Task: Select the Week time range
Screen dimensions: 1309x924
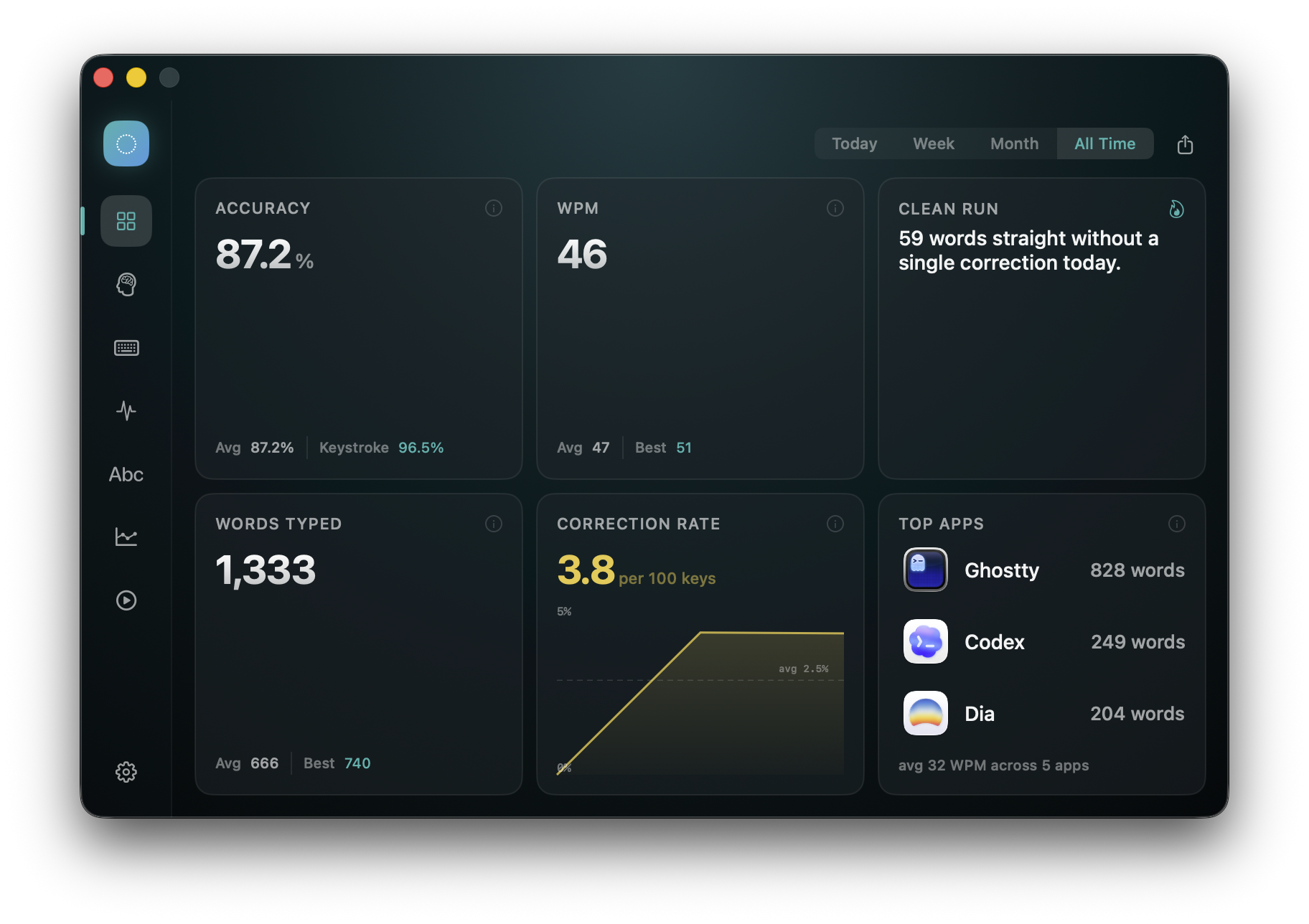Action: tap(933, 143)
